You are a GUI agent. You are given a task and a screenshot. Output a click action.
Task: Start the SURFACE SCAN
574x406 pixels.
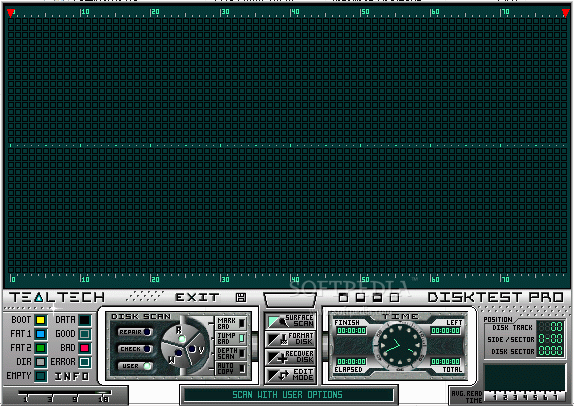coord(290,321)
